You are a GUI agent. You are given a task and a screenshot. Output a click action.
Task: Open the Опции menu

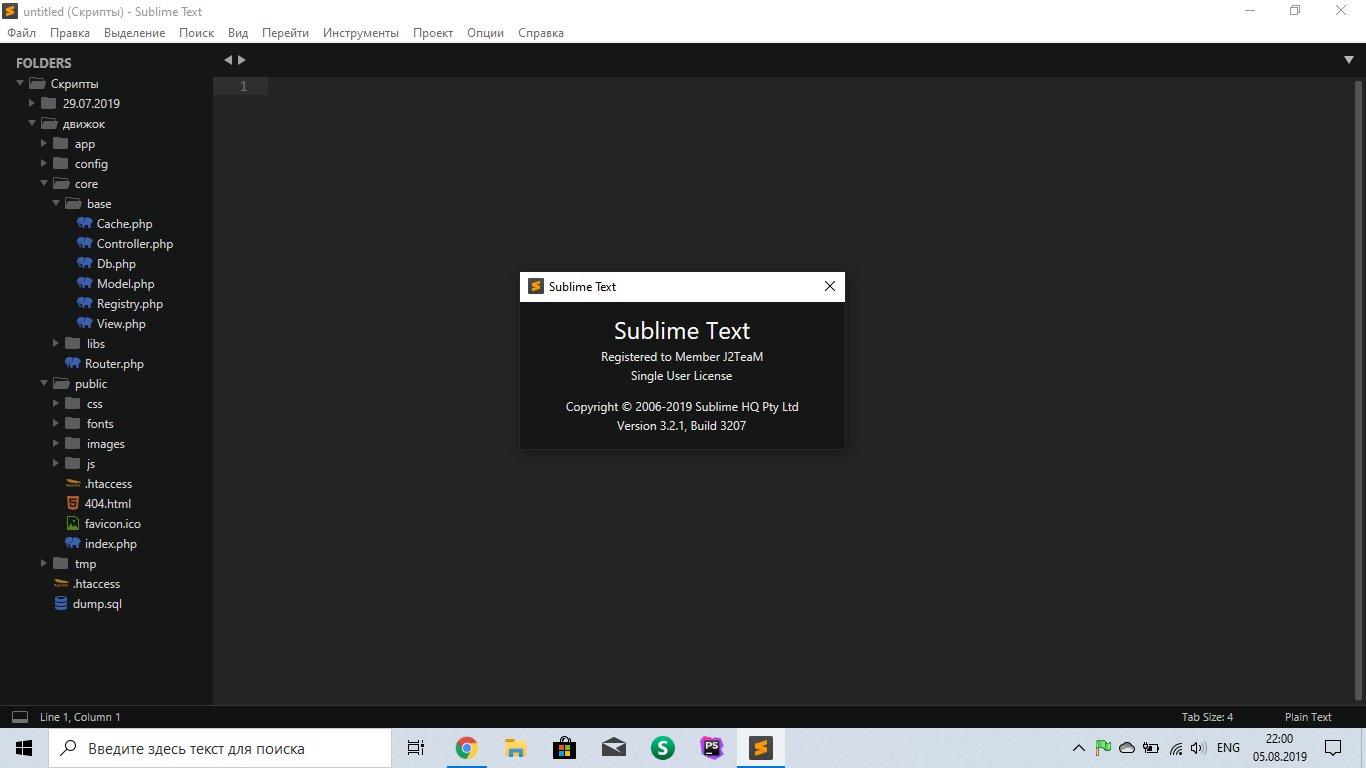click(485, 33)
